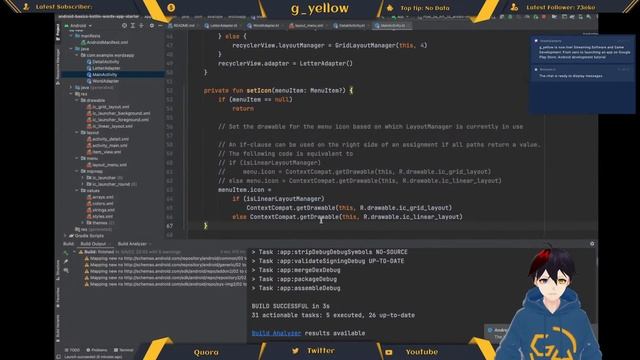Select WordAdapter class in project tree
640x360 pixels.
pos(103,81)
